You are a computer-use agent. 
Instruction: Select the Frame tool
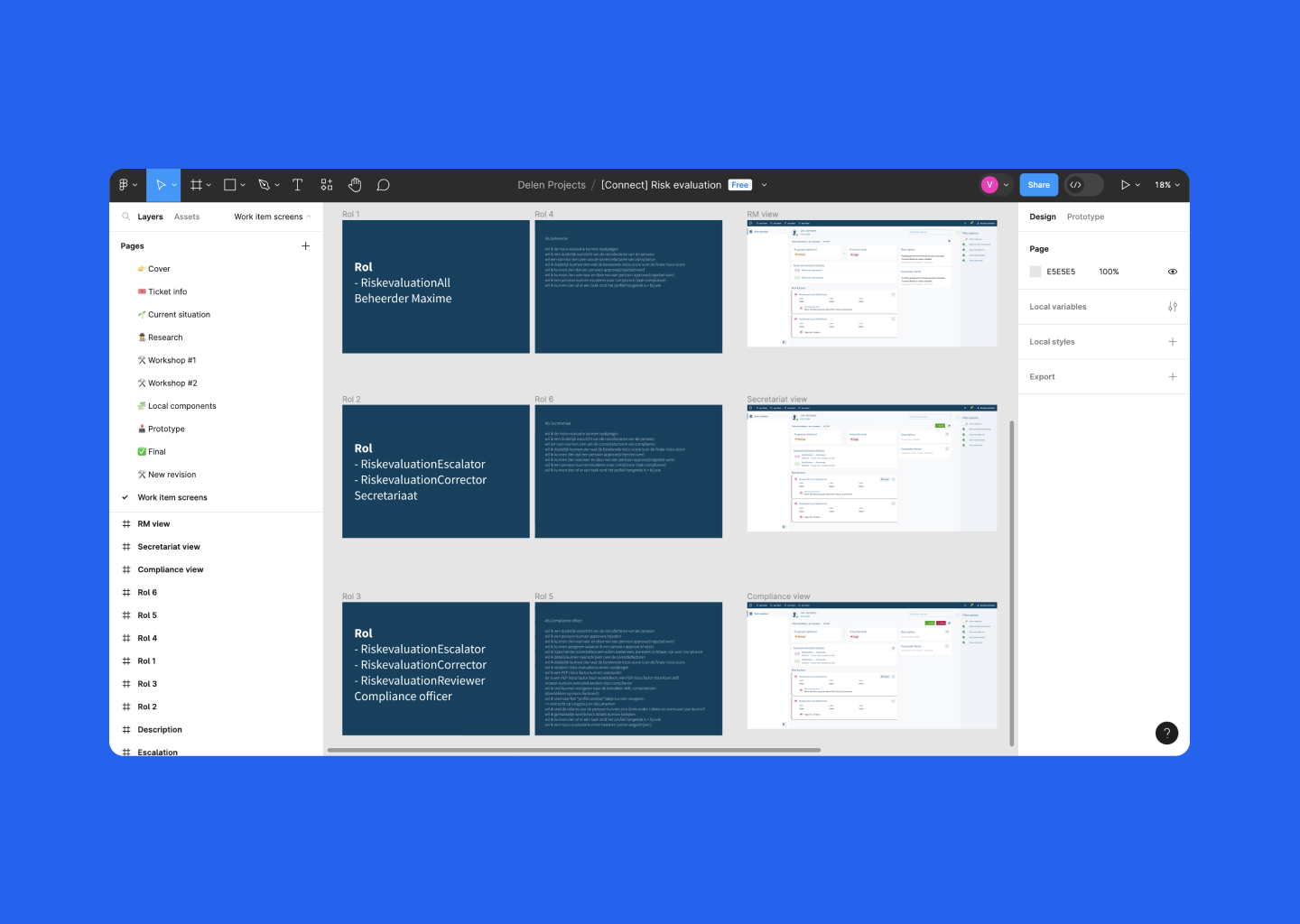[196, 185]
